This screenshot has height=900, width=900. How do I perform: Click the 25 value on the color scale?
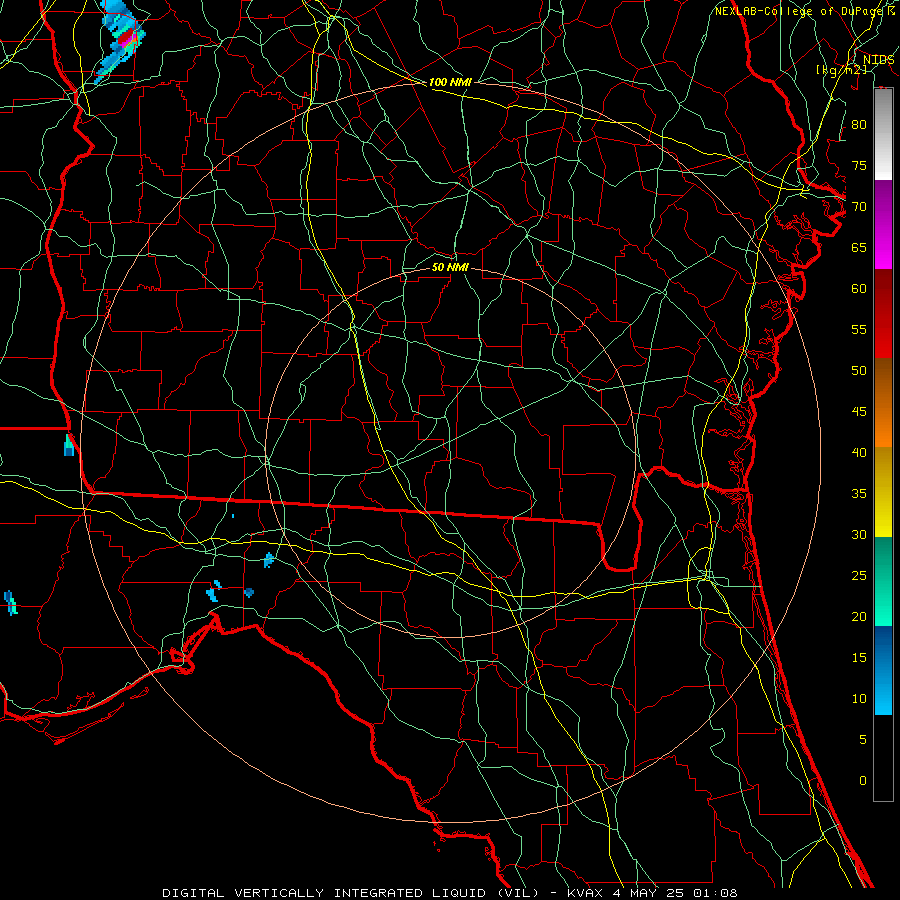pos(859,576)
